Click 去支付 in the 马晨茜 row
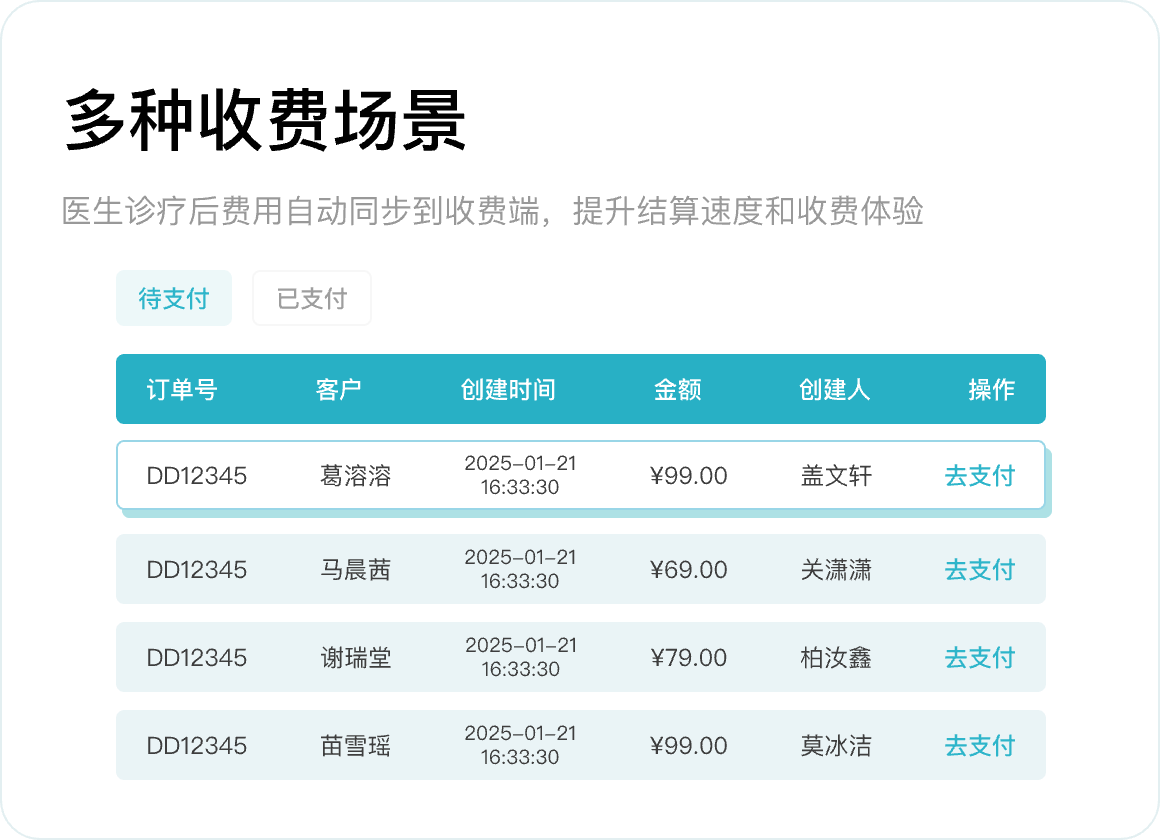This screenshot has width=1160, height=840. (x=979, y=570)
